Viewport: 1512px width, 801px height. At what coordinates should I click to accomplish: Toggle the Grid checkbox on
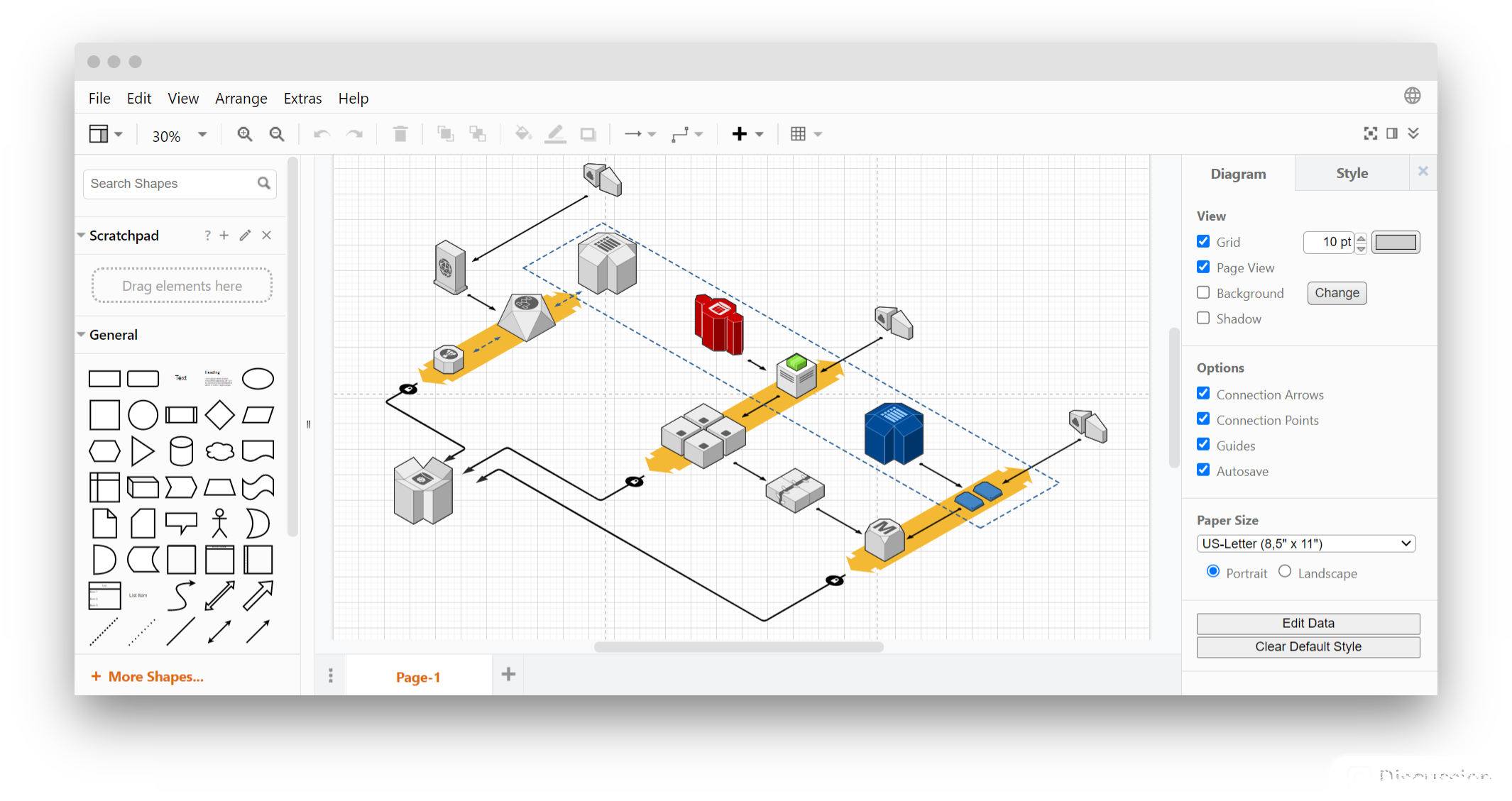1204,241
